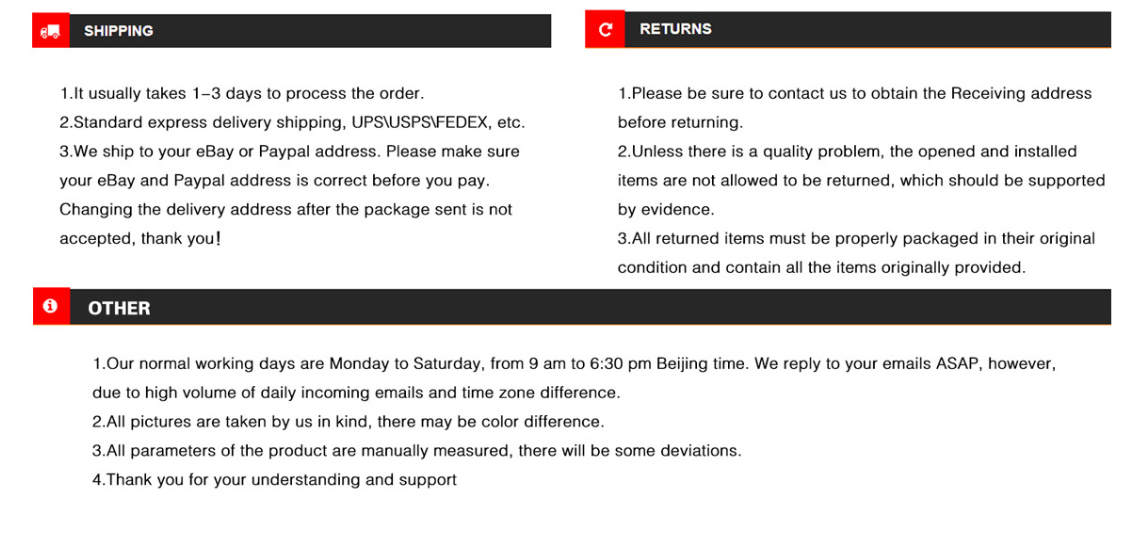Click the eBay or Paypal address line

pos(289,152)
